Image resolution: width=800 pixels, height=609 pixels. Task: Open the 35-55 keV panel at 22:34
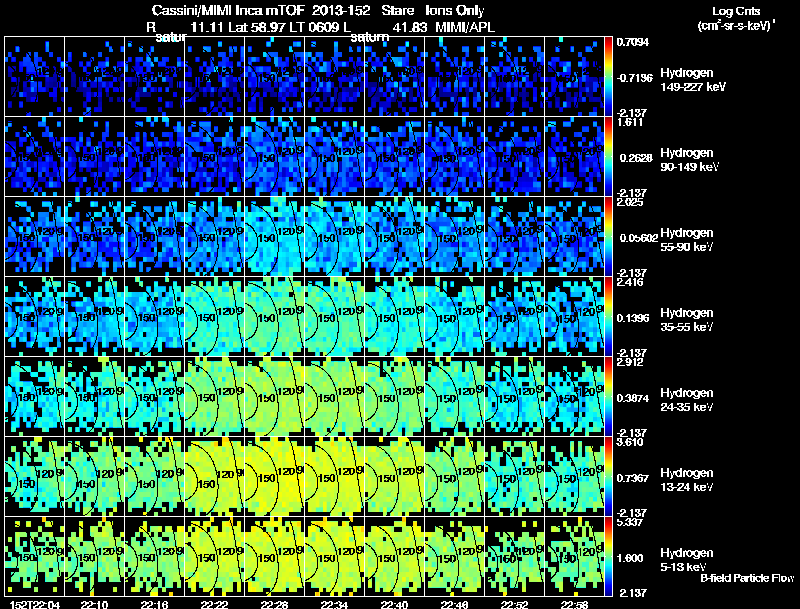(x=334, y=317)
